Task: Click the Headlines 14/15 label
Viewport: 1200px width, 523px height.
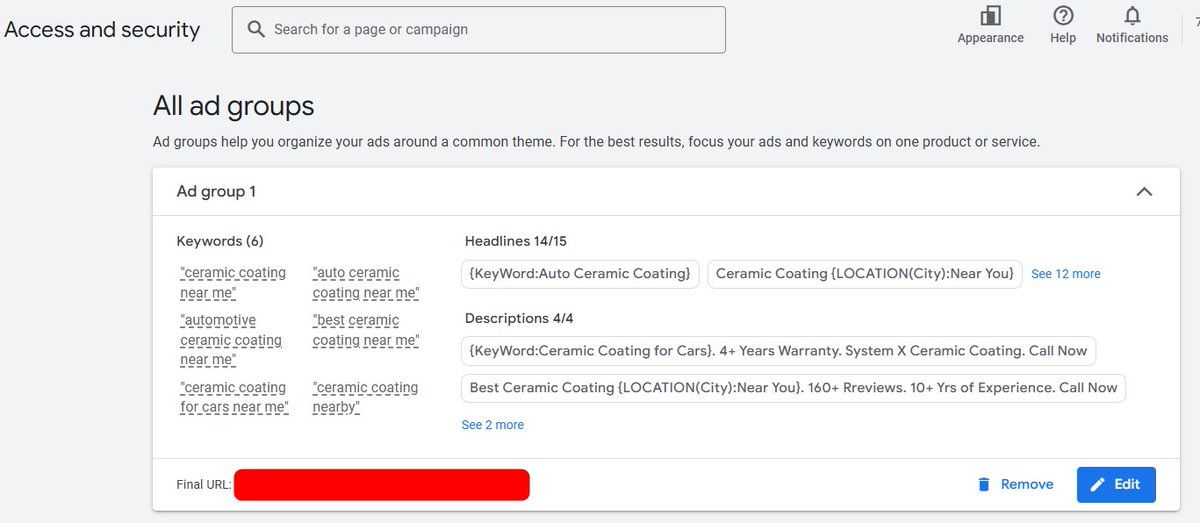Action: [x=517, y=241]
